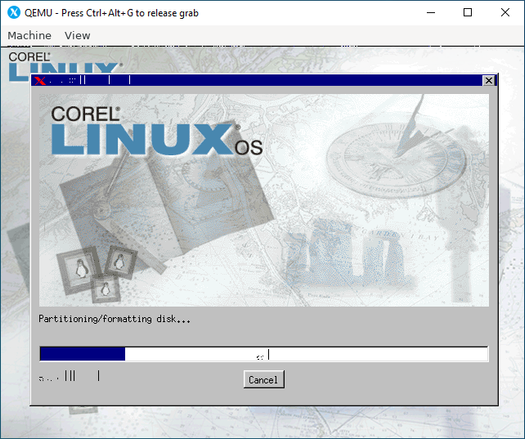This screenshot has width=525, height=439.
Task: Click the 'Partitioning/formatting disk...' status text
Action: point(114,319)
